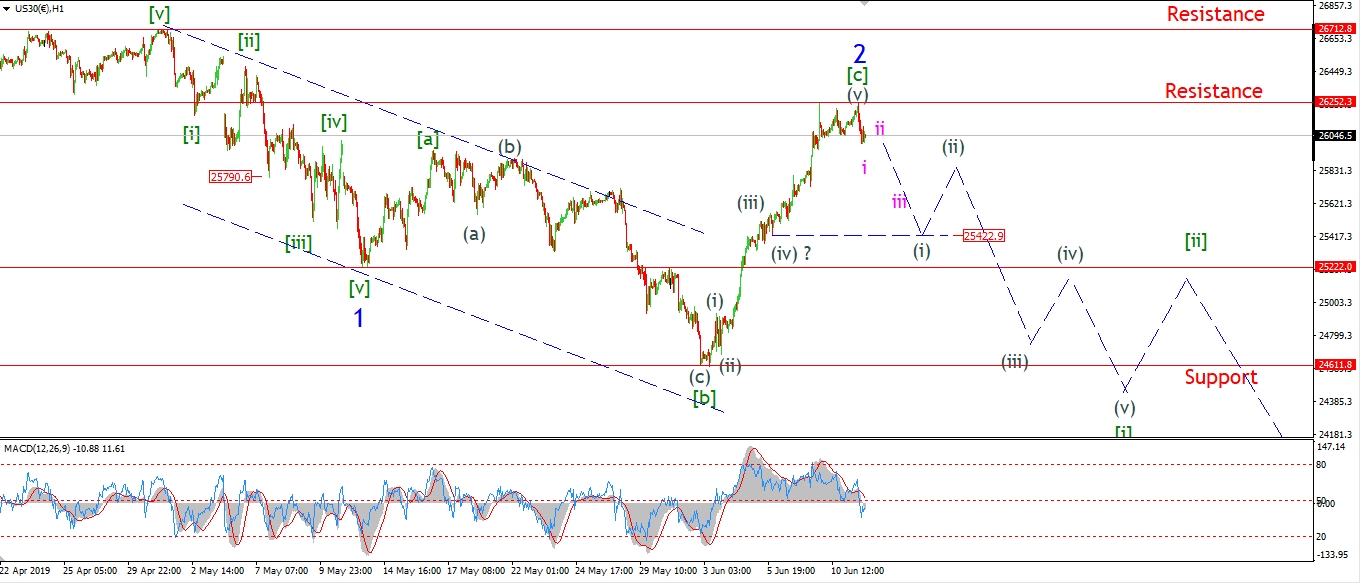Click the 25222.0 red price axis tag
Screen dimensions: 1361x583
[x=1335, y=267]
